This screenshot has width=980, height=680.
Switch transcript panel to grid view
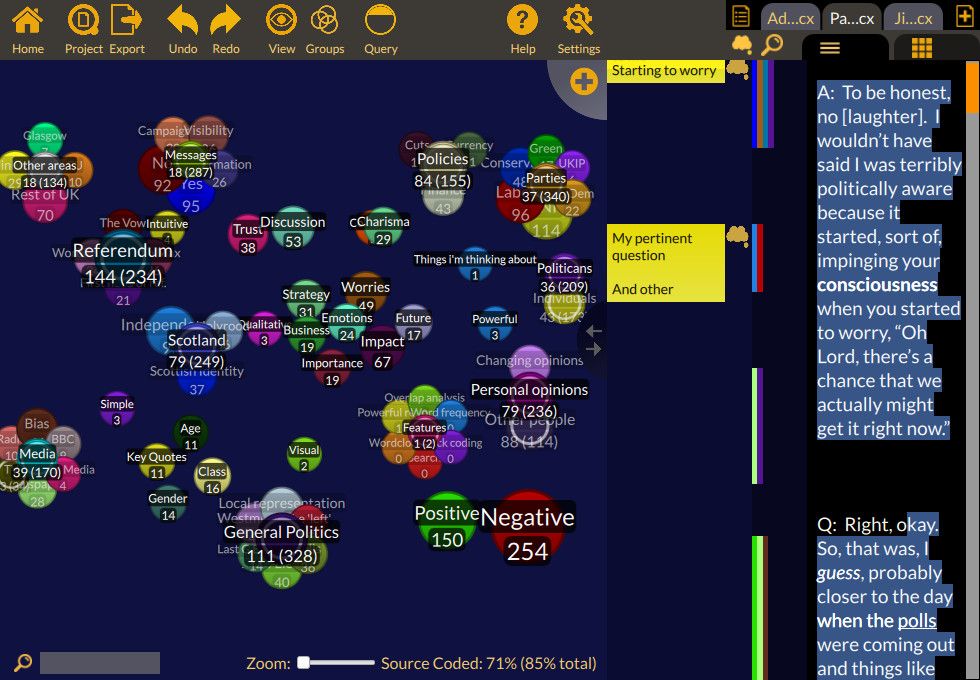[x=921, y=46]
